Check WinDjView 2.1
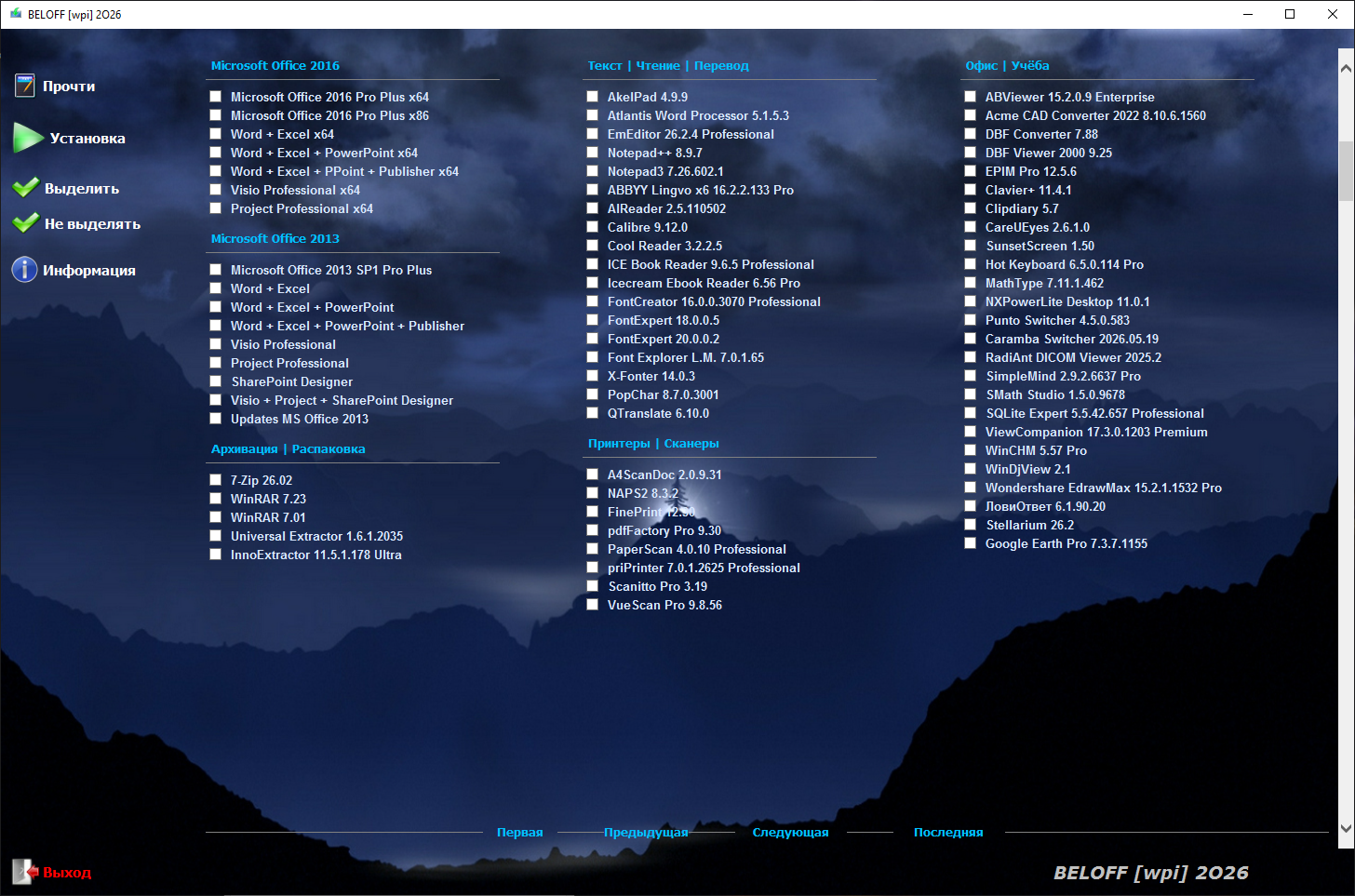Screen dimensions: 1355x896 pyautogui.click(x=971, y=469)
